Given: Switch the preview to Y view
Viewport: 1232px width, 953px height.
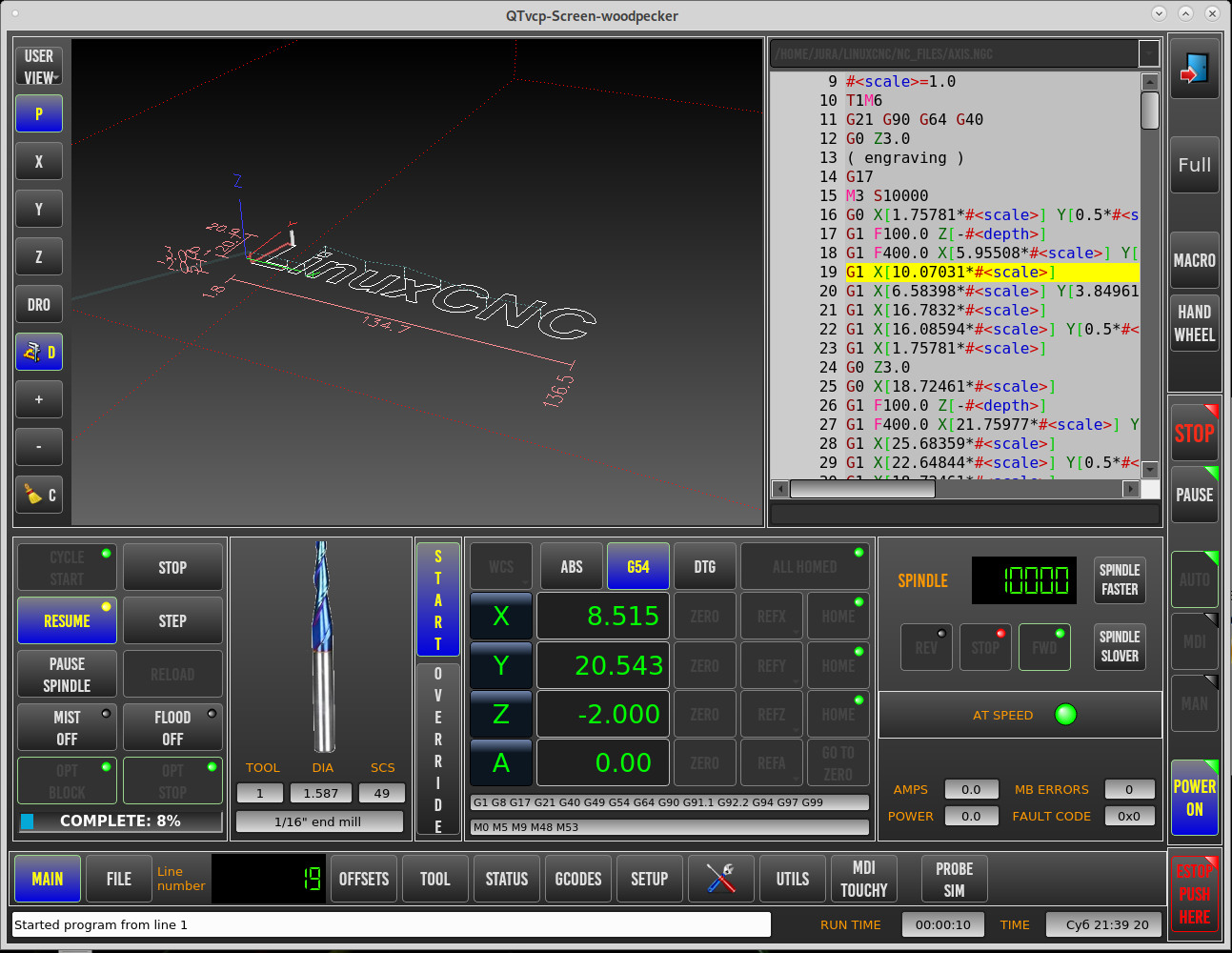Looking at the screenshot, I should [39, 209].
